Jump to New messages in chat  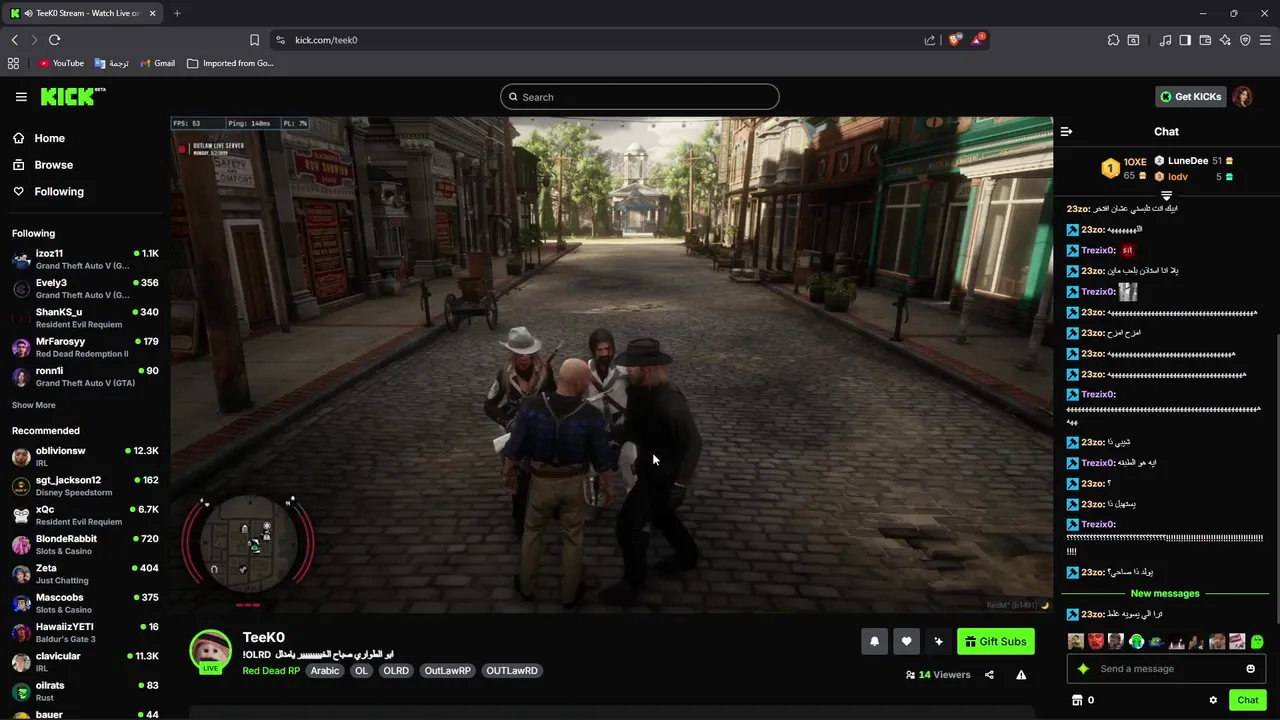(x=1165, y=593)
